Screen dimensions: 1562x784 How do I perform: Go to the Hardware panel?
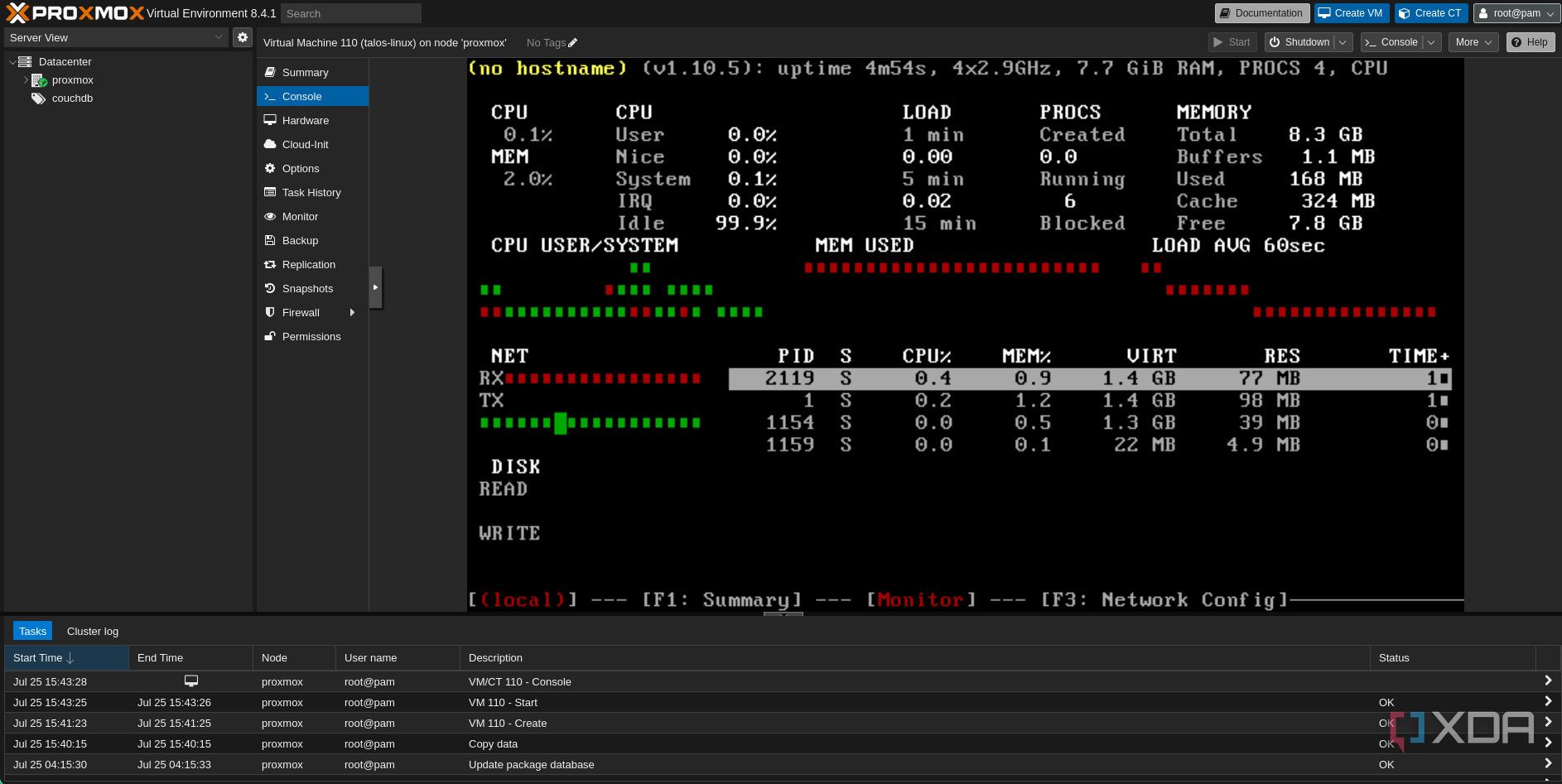click(x=305, y=121)
